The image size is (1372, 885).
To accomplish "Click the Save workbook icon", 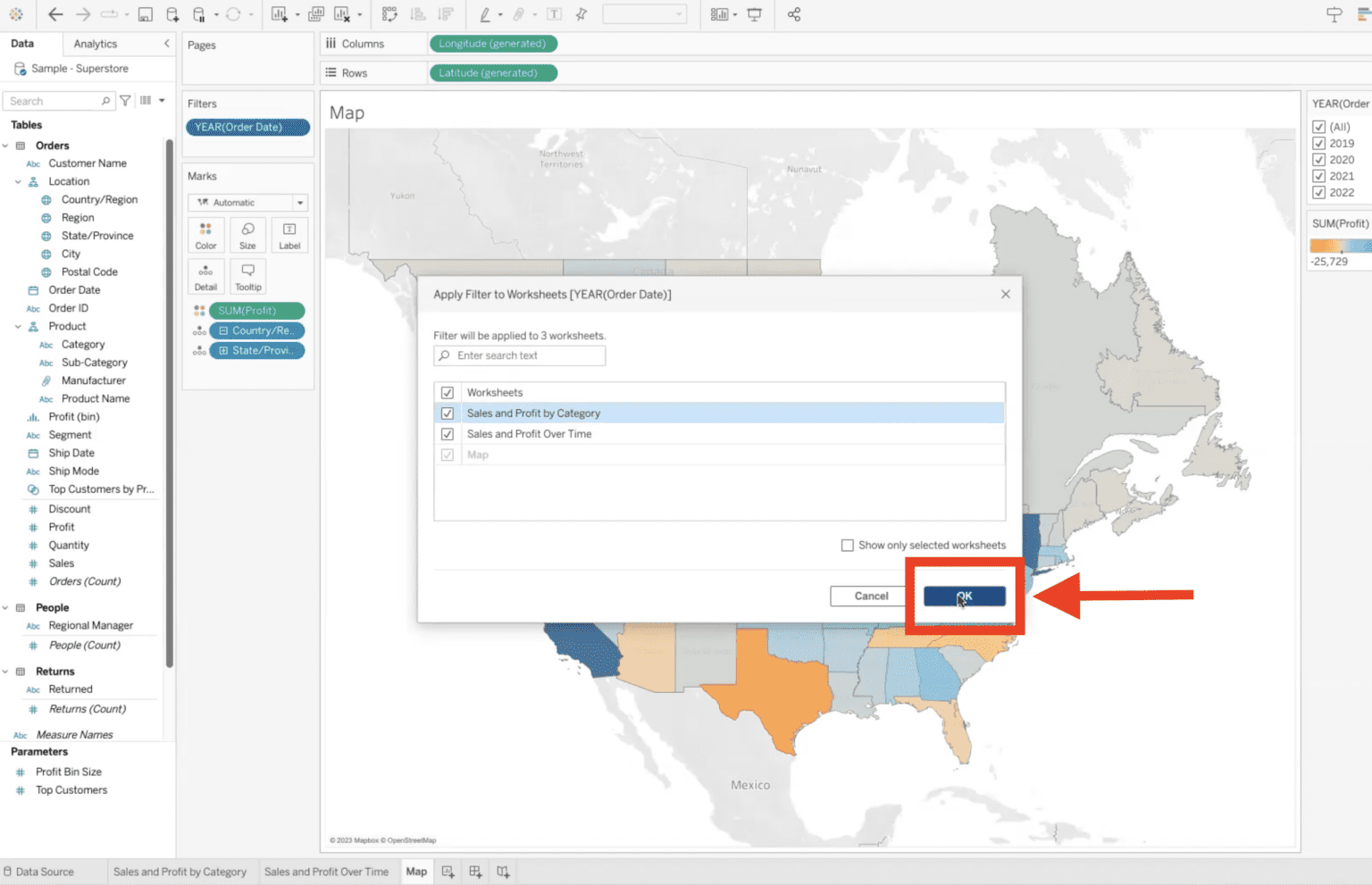I will click(x=144, y=14).
